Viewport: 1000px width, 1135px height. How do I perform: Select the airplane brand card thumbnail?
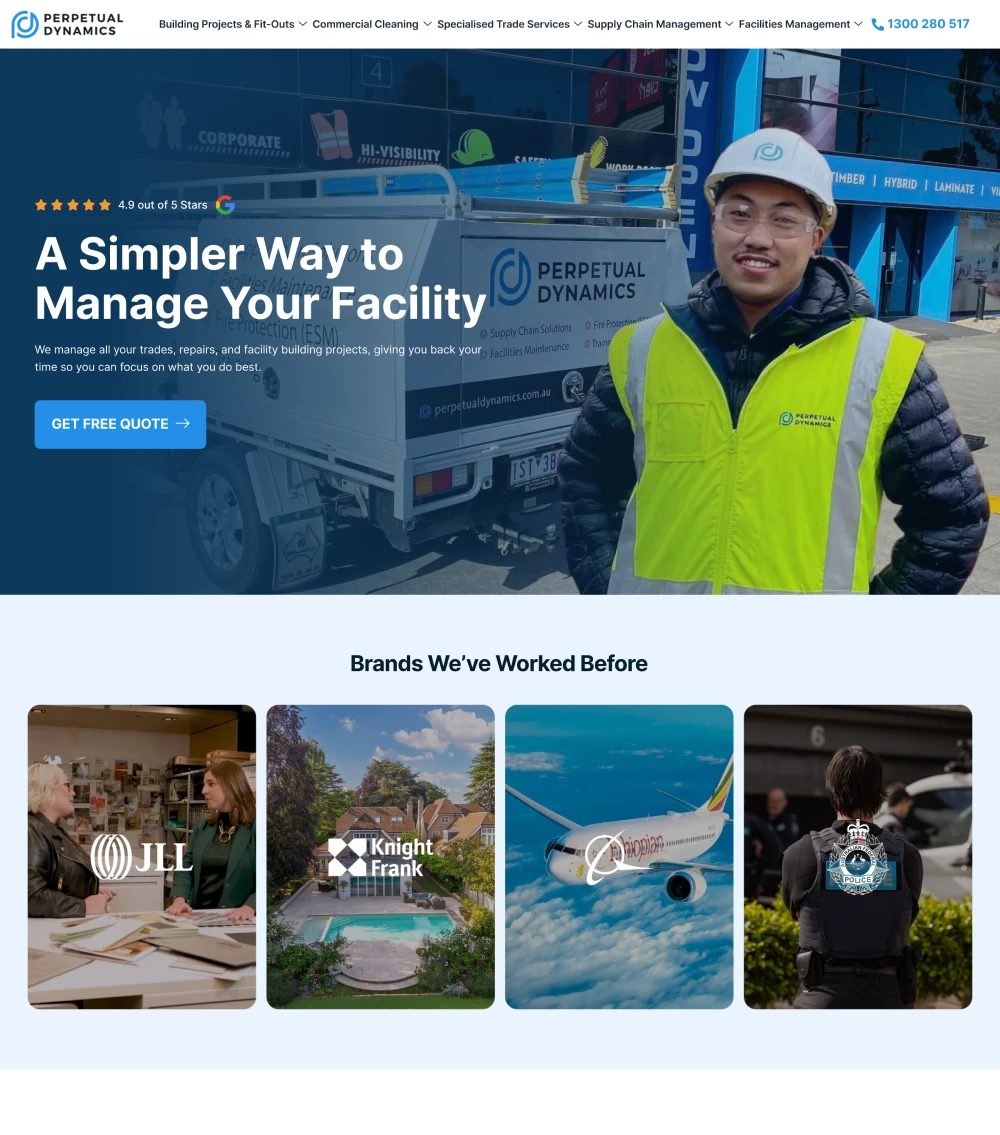tap(619, 857)
